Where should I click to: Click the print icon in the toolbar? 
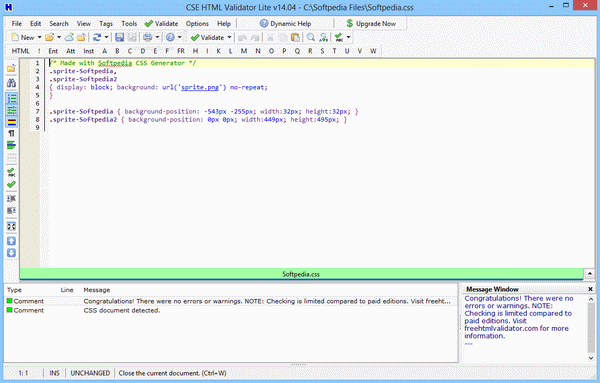pyautogui.click(x=147, y=37)
